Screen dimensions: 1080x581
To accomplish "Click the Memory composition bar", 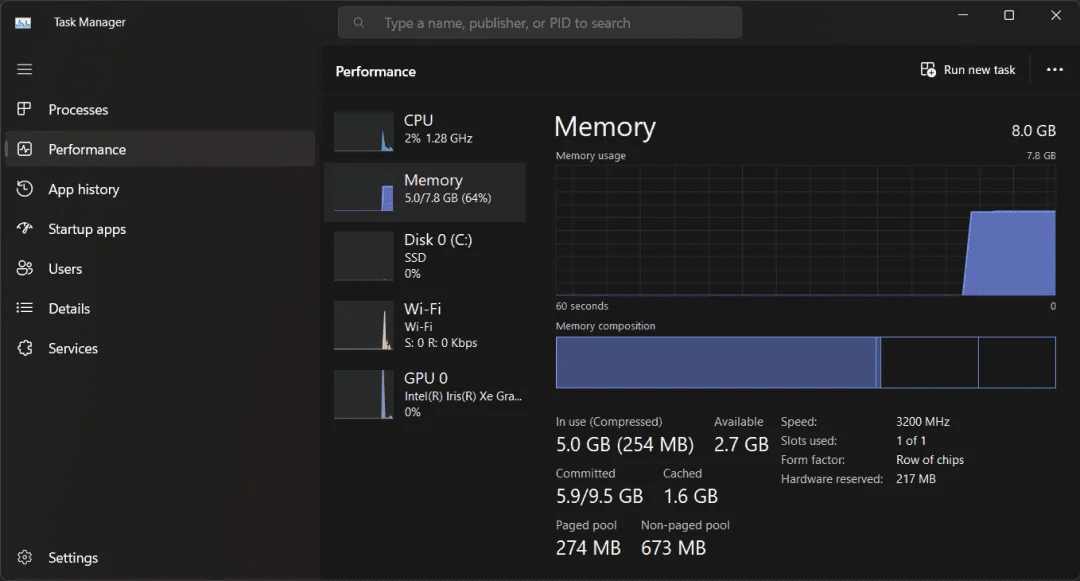I will (805, 362).
